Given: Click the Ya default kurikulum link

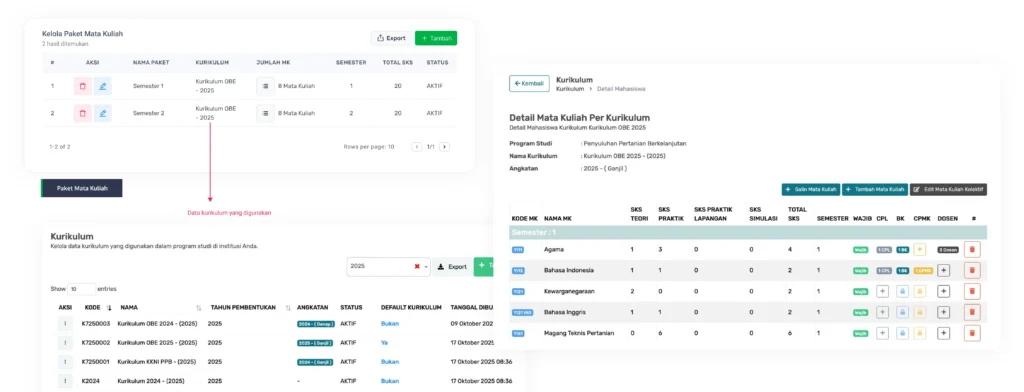Looking at the screenshot, I should (x=384, y=342).
